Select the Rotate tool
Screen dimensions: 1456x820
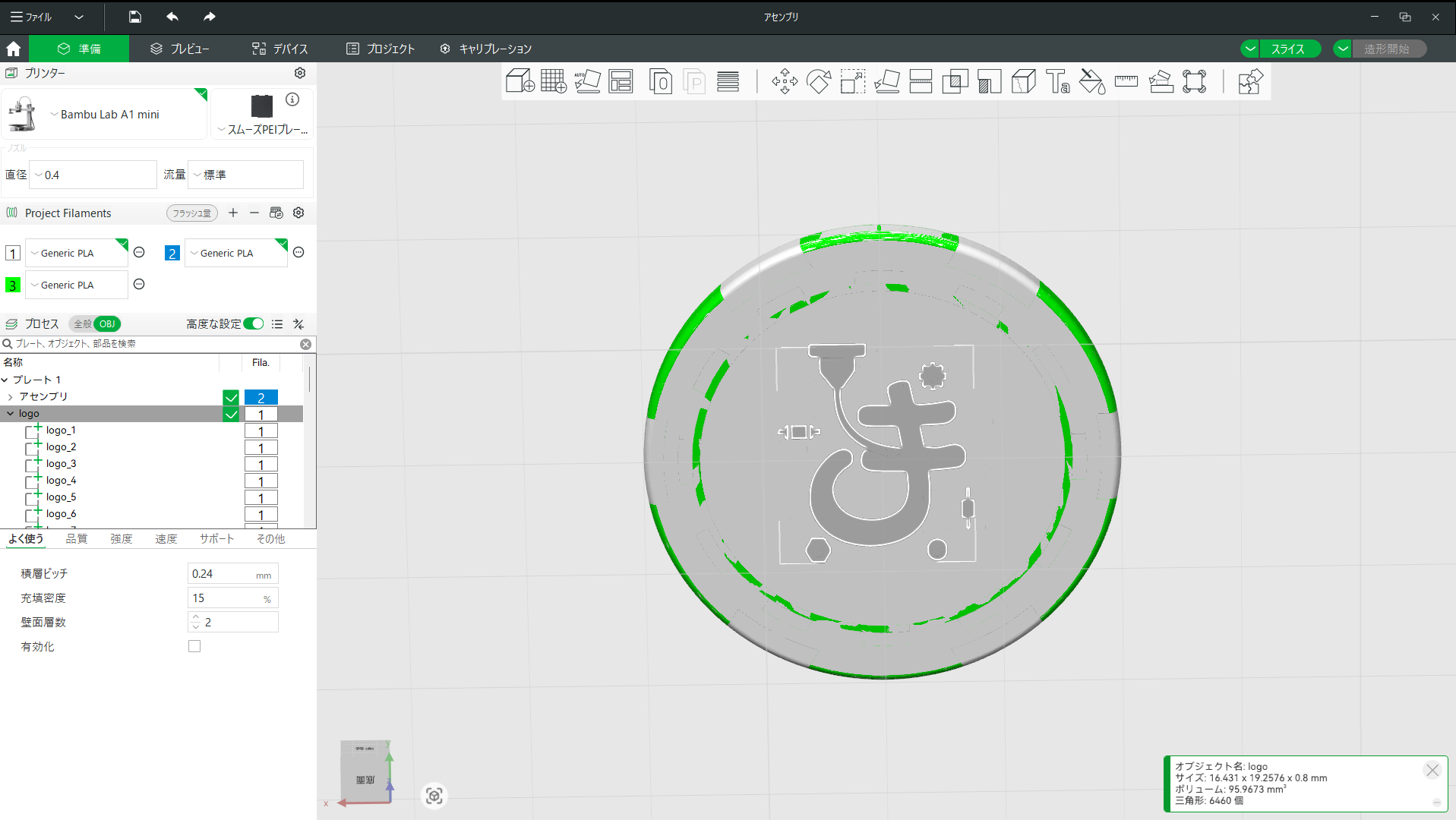click(819, 81)
